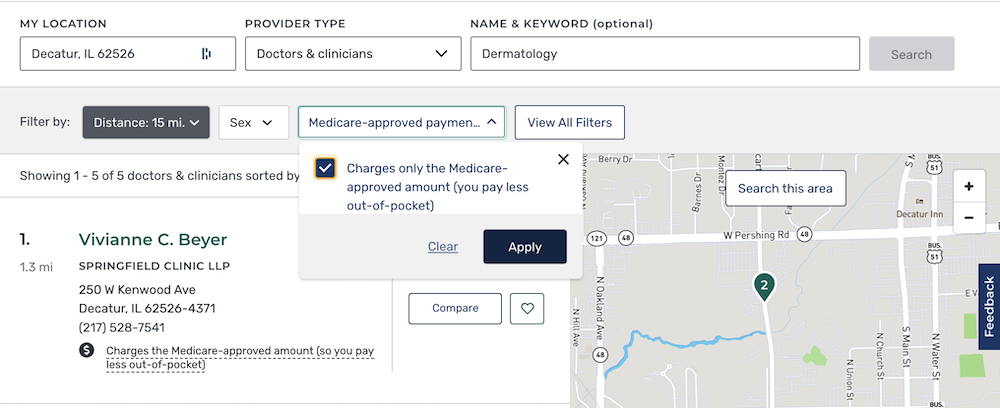Click the heart favorite icon for Vivianne Beyer
The image size is (1000, 408).
[x=527, y=309]
